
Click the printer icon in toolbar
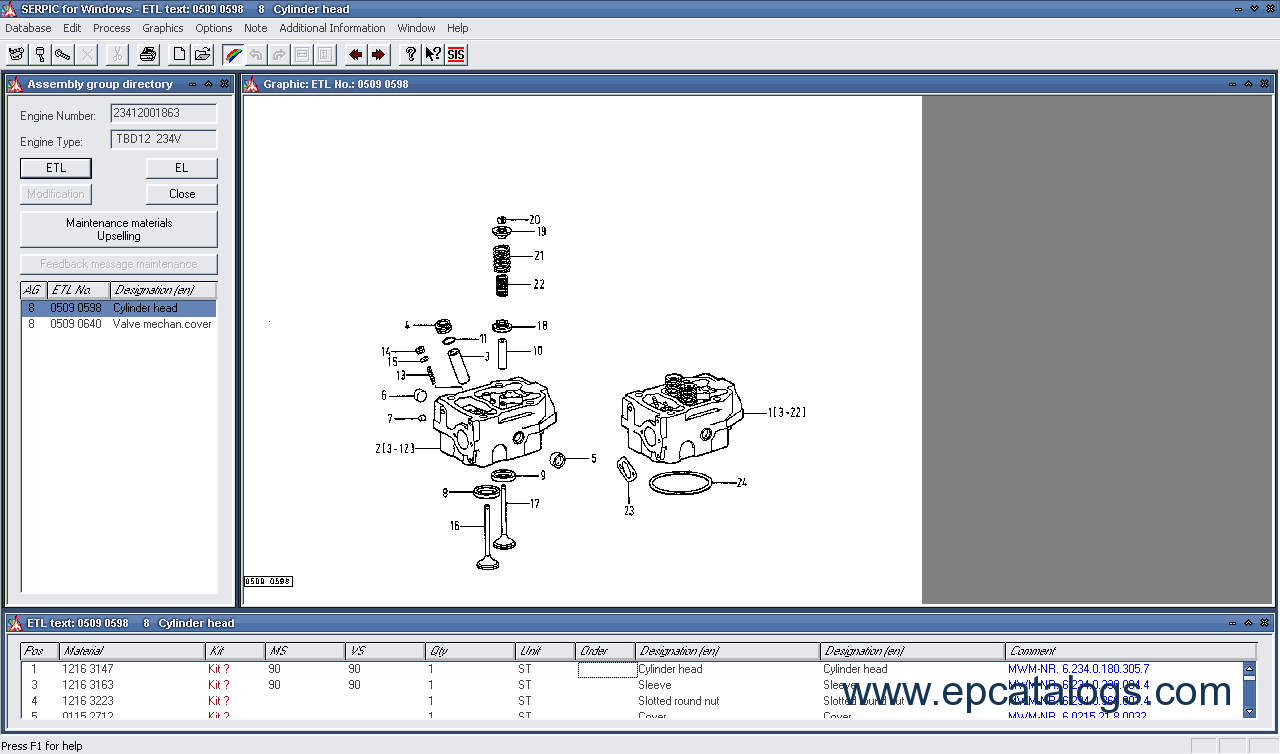click(148, 54)
